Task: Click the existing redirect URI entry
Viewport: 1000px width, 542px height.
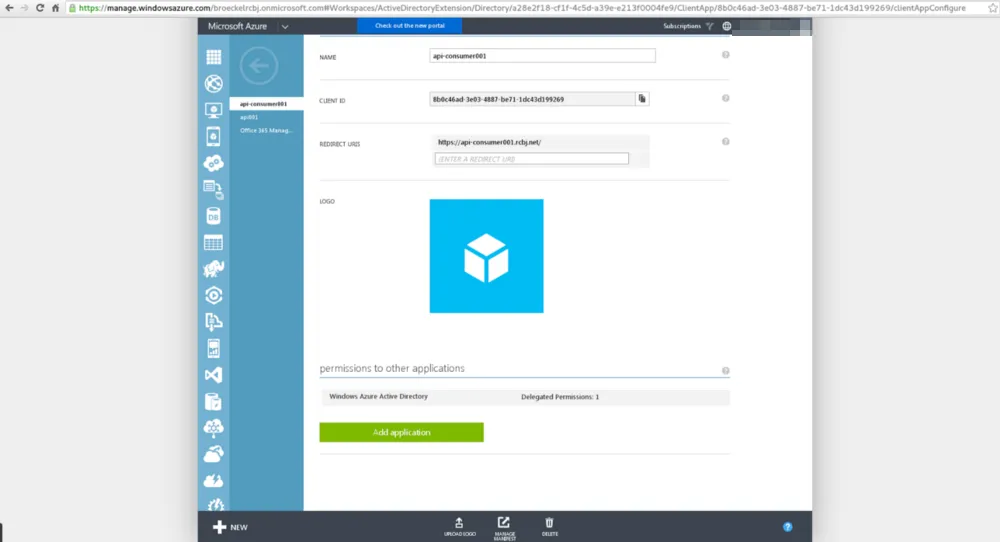Action: point(489,142)
